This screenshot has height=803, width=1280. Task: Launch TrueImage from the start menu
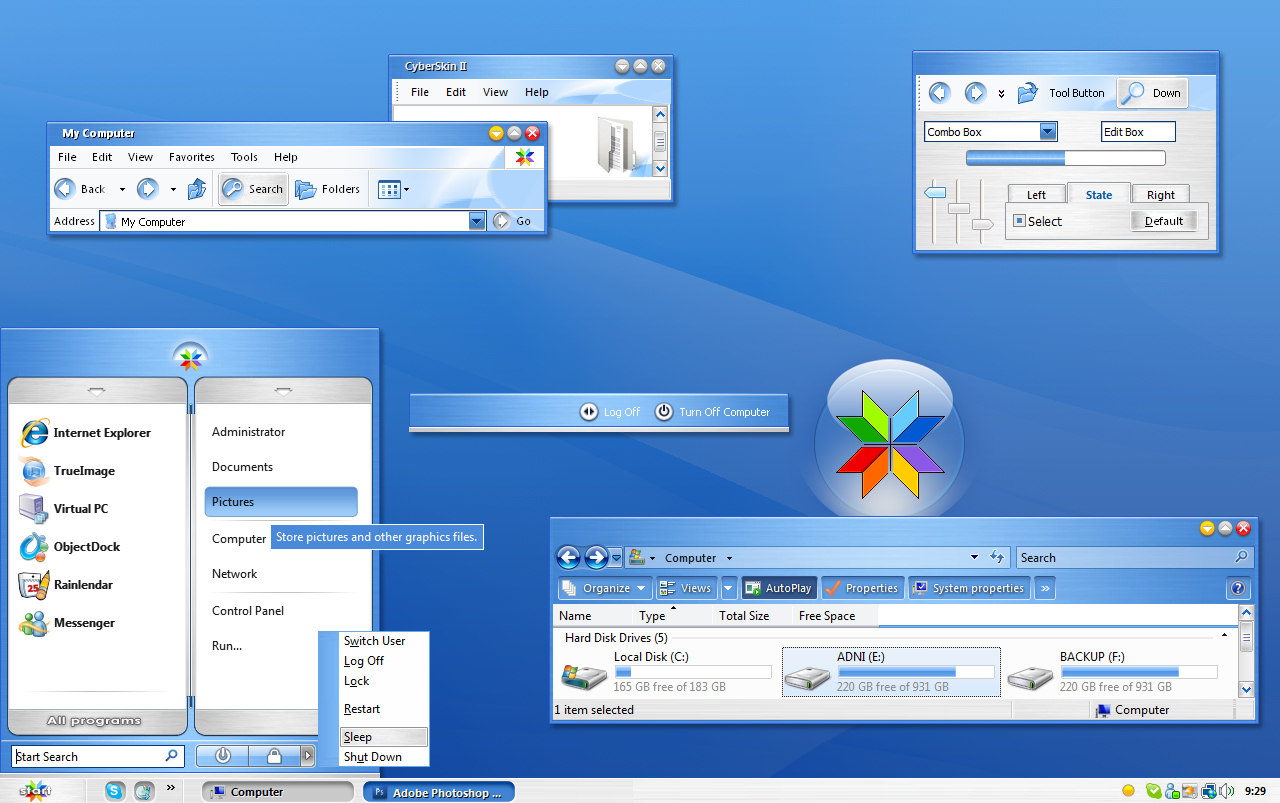pyautogui.click(x=68, y=471)
